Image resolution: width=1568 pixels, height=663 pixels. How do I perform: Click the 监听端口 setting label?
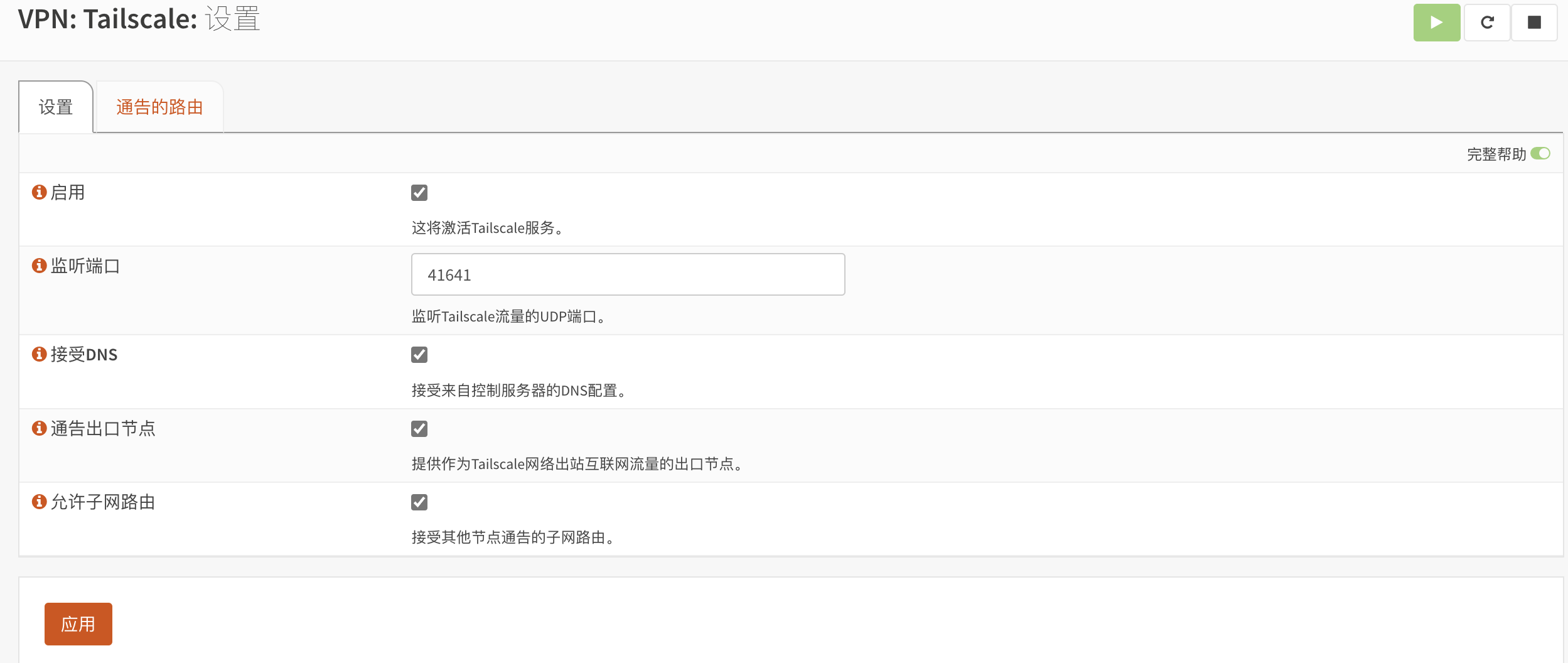tap(85, 266)
